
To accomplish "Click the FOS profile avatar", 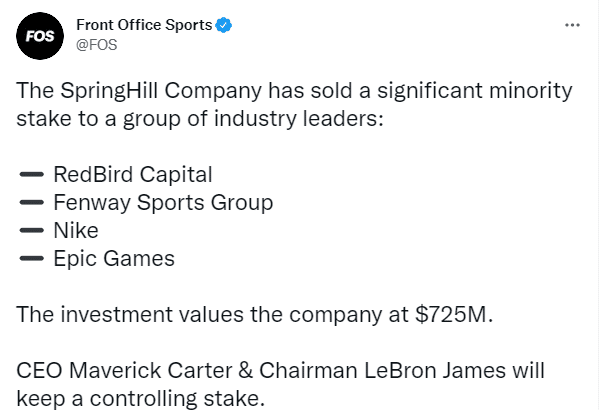I will click(39, 34).
